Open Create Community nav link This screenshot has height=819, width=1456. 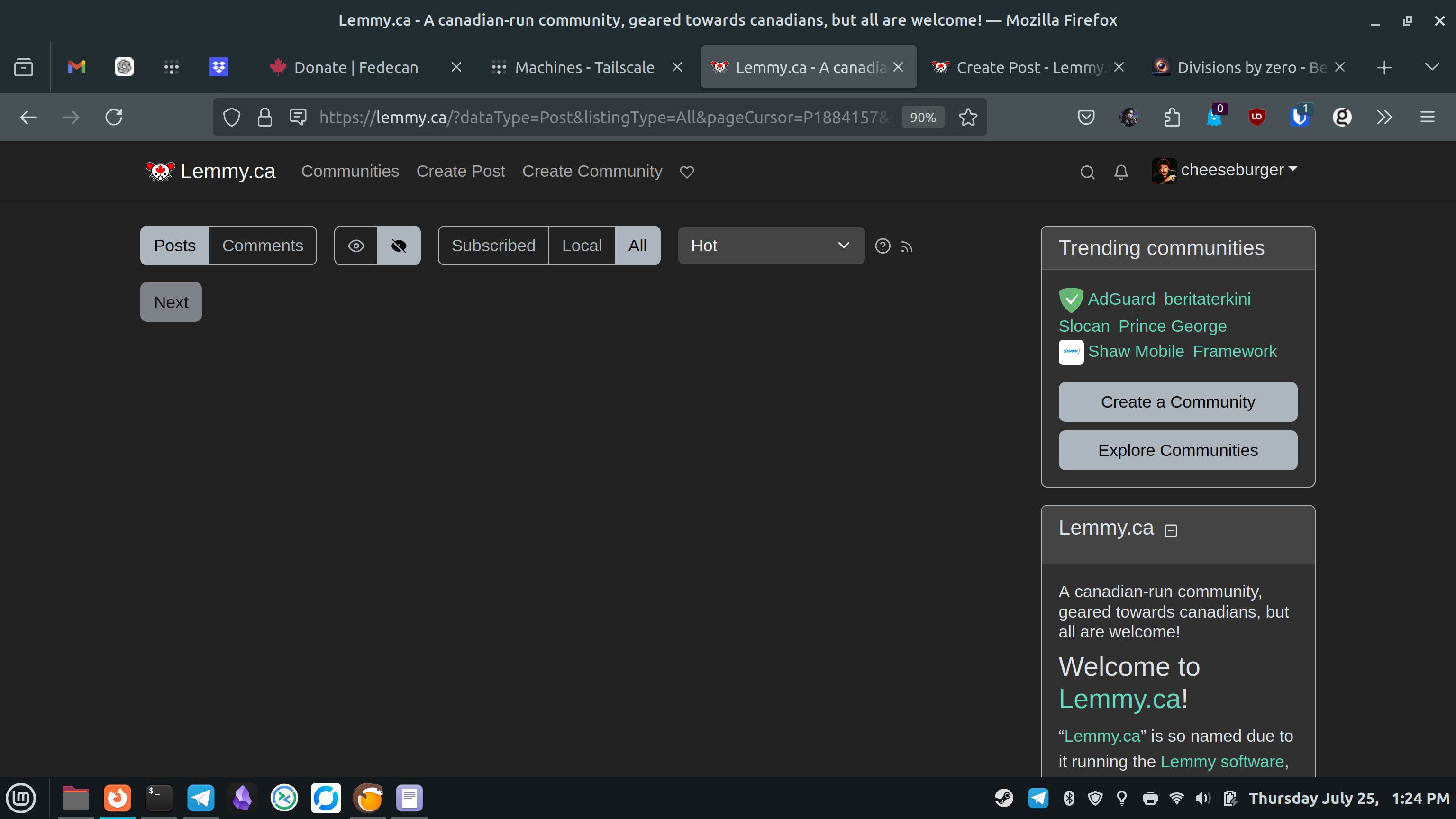[592, 171]
